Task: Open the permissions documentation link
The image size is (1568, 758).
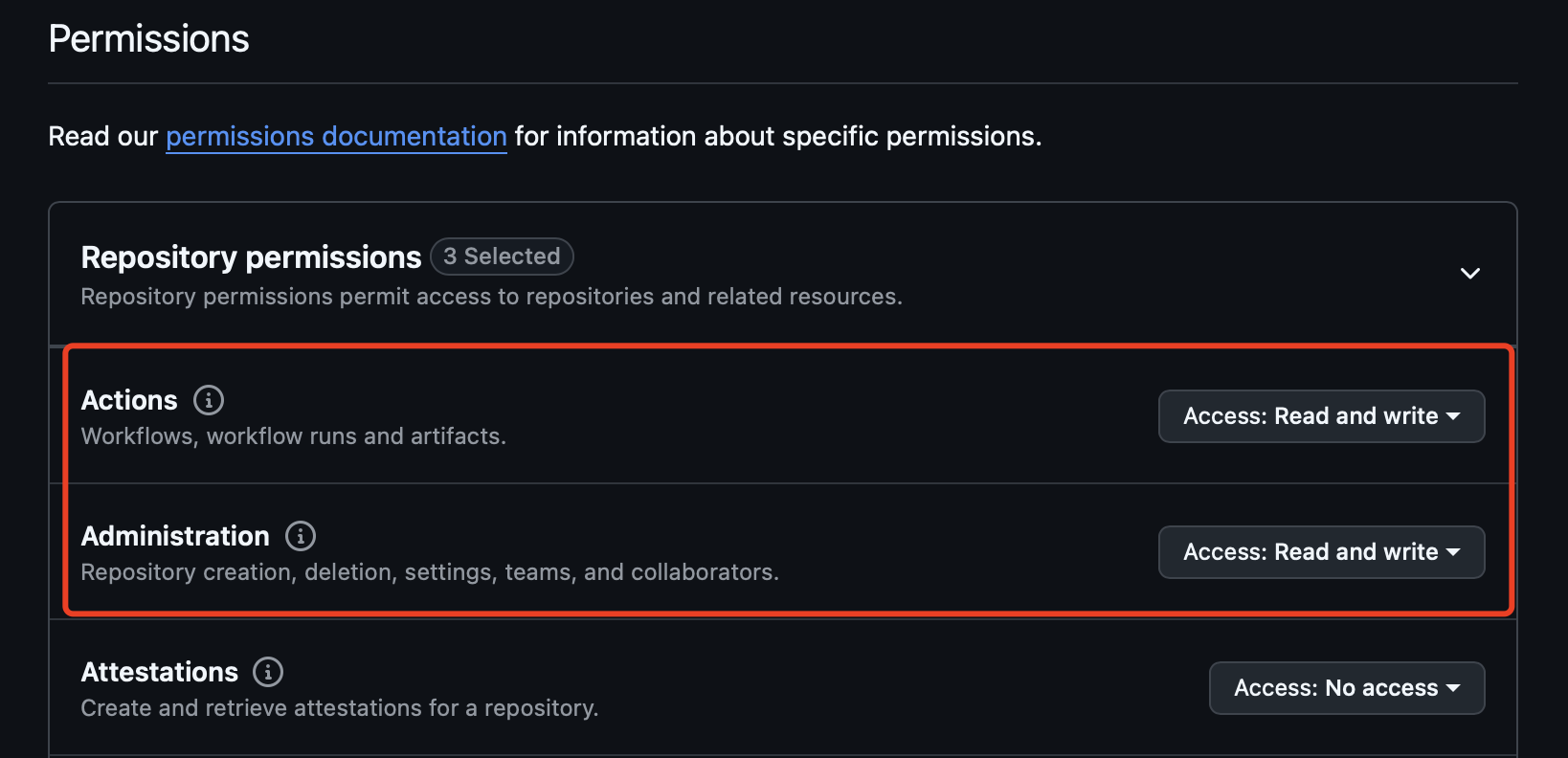Action: point(336,137)
